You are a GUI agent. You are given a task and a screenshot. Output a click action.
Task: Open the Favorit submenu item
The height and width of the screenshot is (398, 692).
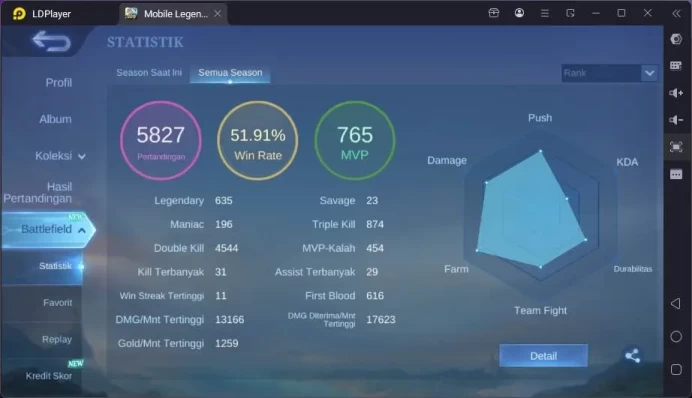(57, 302)
